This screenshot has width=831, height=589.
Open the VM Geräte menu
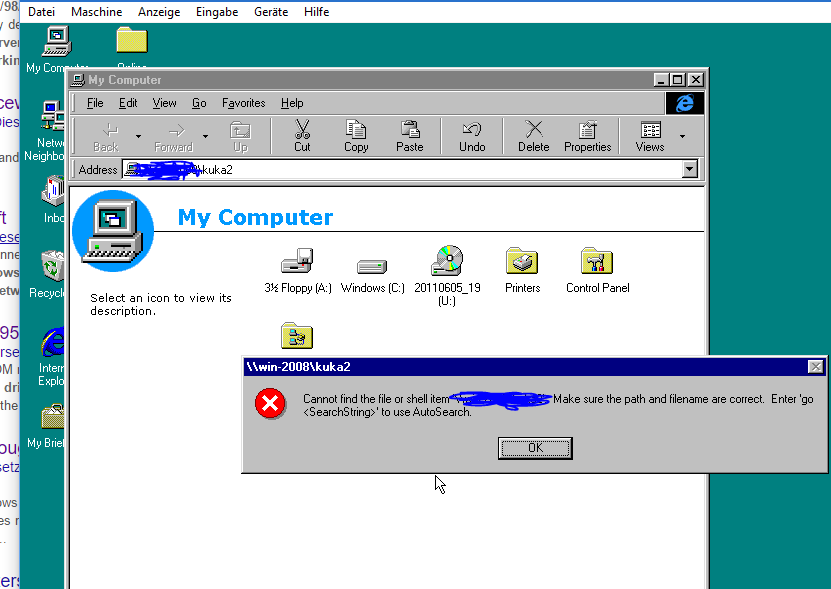(x=271, y=12)
